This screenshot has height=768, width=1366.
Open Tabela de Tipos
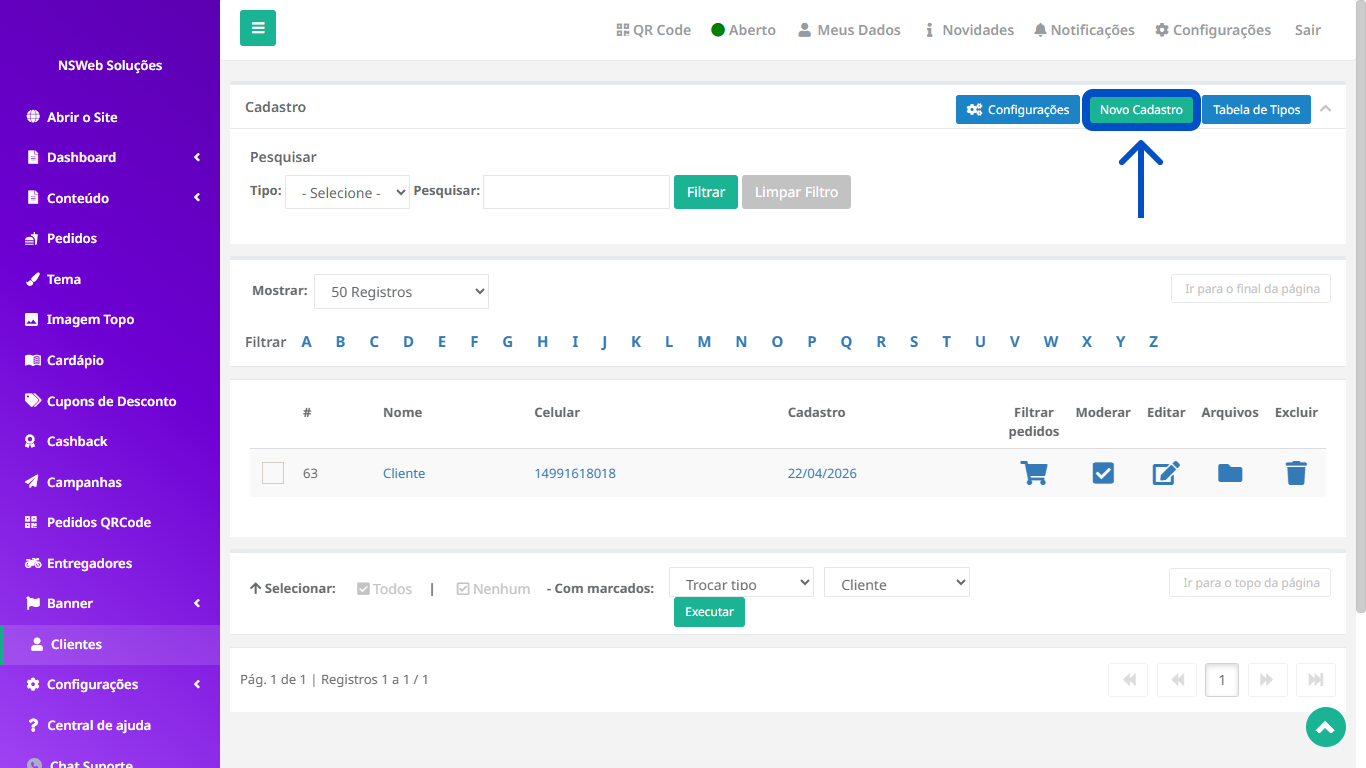click(1256, 110)
